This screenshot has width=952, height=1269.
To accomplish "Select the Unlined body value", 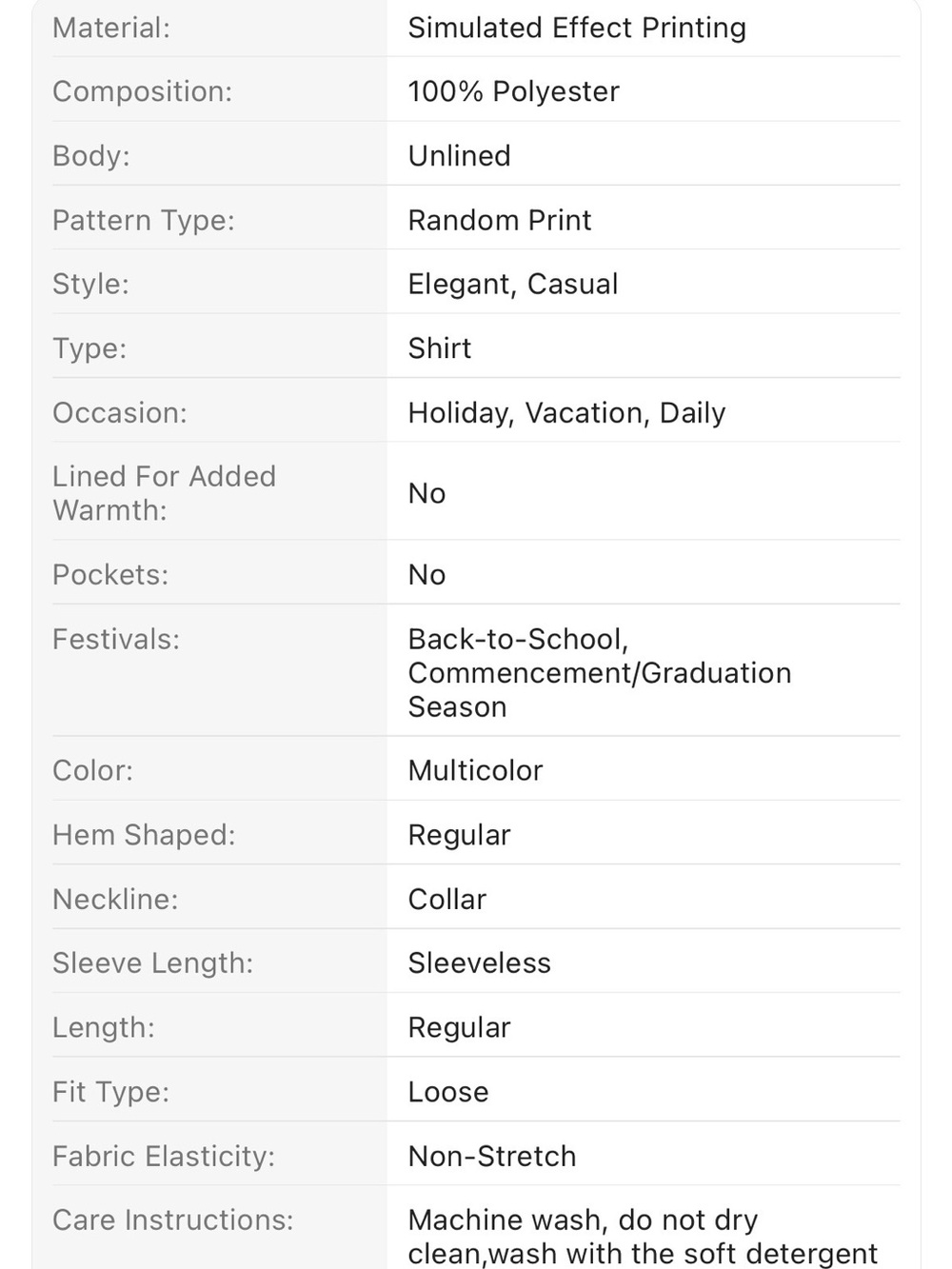I will (459, 155).
